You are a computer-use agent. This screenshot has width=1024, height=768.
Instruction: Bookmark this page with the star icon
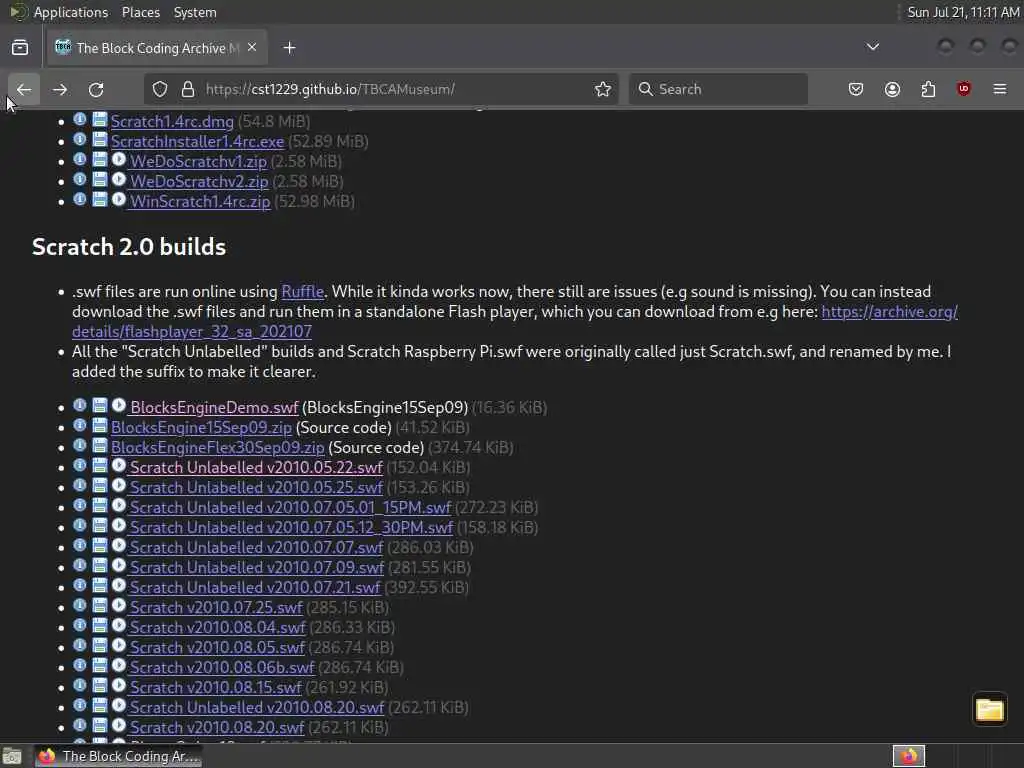point(603,89)
